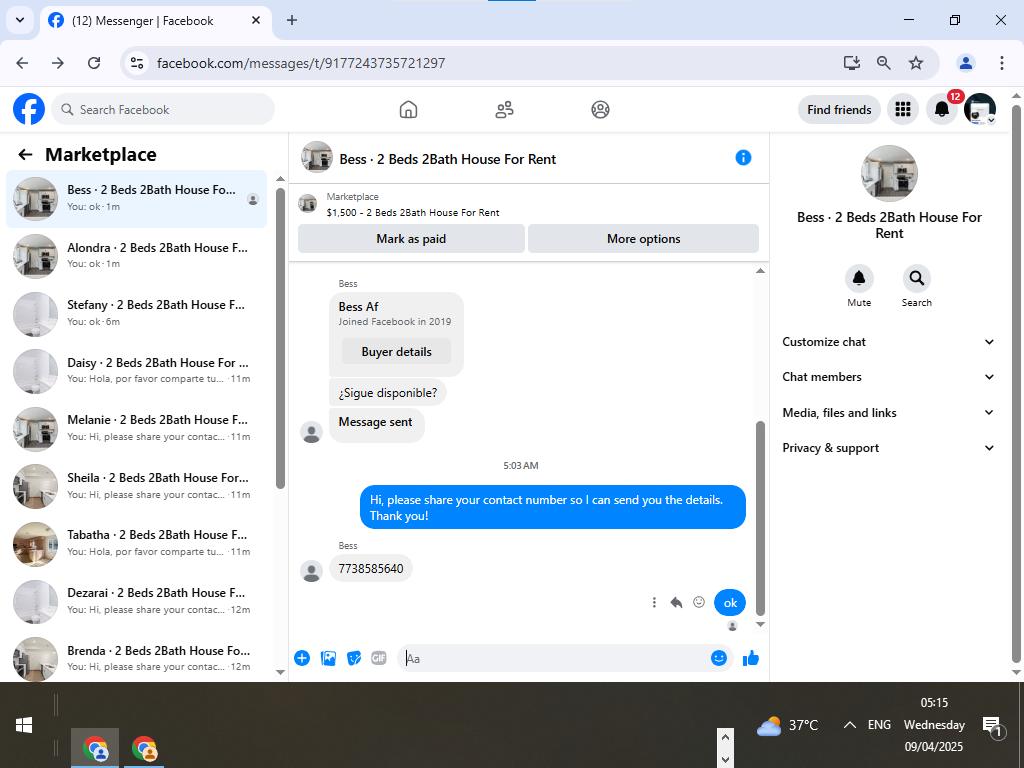Click the Search Facebook field
The width and height of the screenshot is (1024, 768).
point(163,110)
